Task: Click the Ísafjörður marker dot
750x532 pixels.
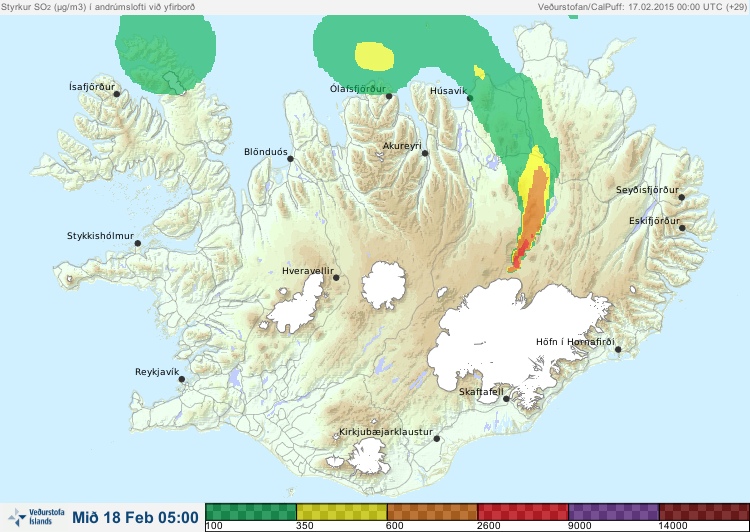Action: click(x=117, y=94)
